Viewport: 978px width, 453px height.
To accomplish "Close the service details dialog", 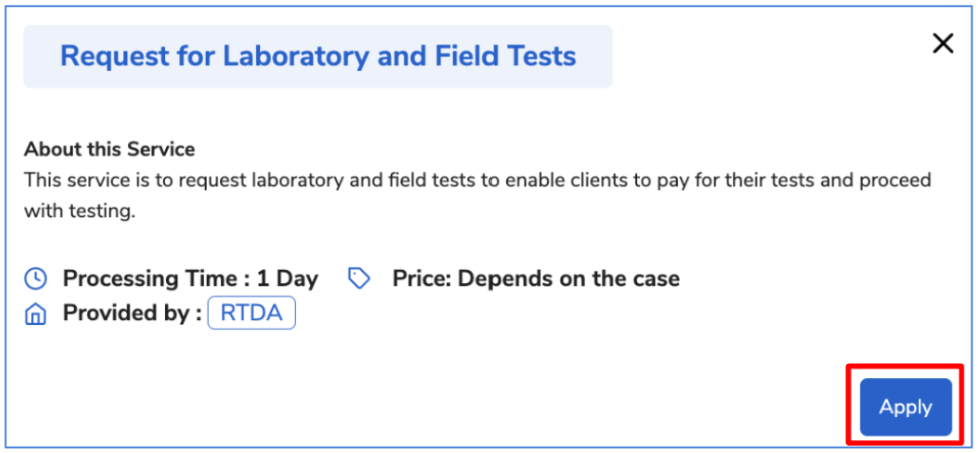I will pyautogui.click(x=942, y=44).
